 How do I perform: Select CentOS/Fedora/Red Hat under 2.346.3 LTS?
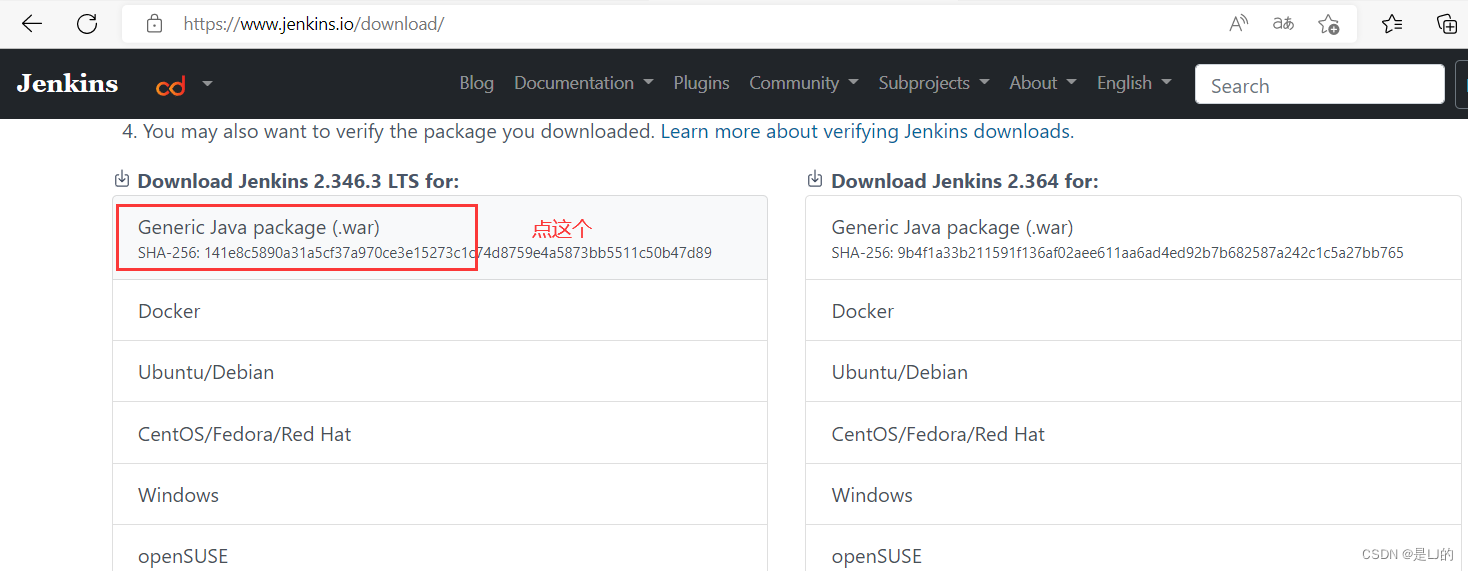tap(440, 434)
